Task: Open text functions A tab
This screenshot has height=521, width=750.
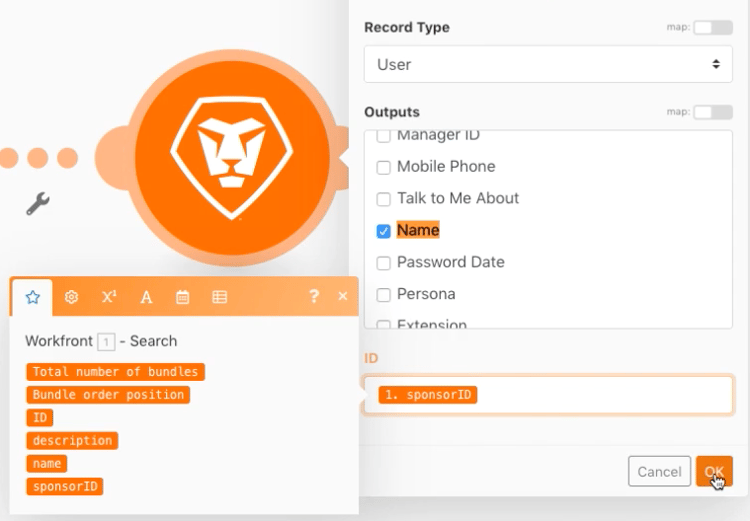Action: tap(146, 297)
